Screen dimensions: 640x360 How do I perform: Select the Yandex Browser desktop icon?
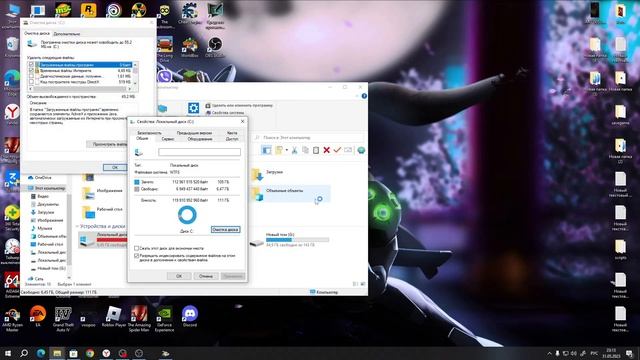(x=12, y=114)
